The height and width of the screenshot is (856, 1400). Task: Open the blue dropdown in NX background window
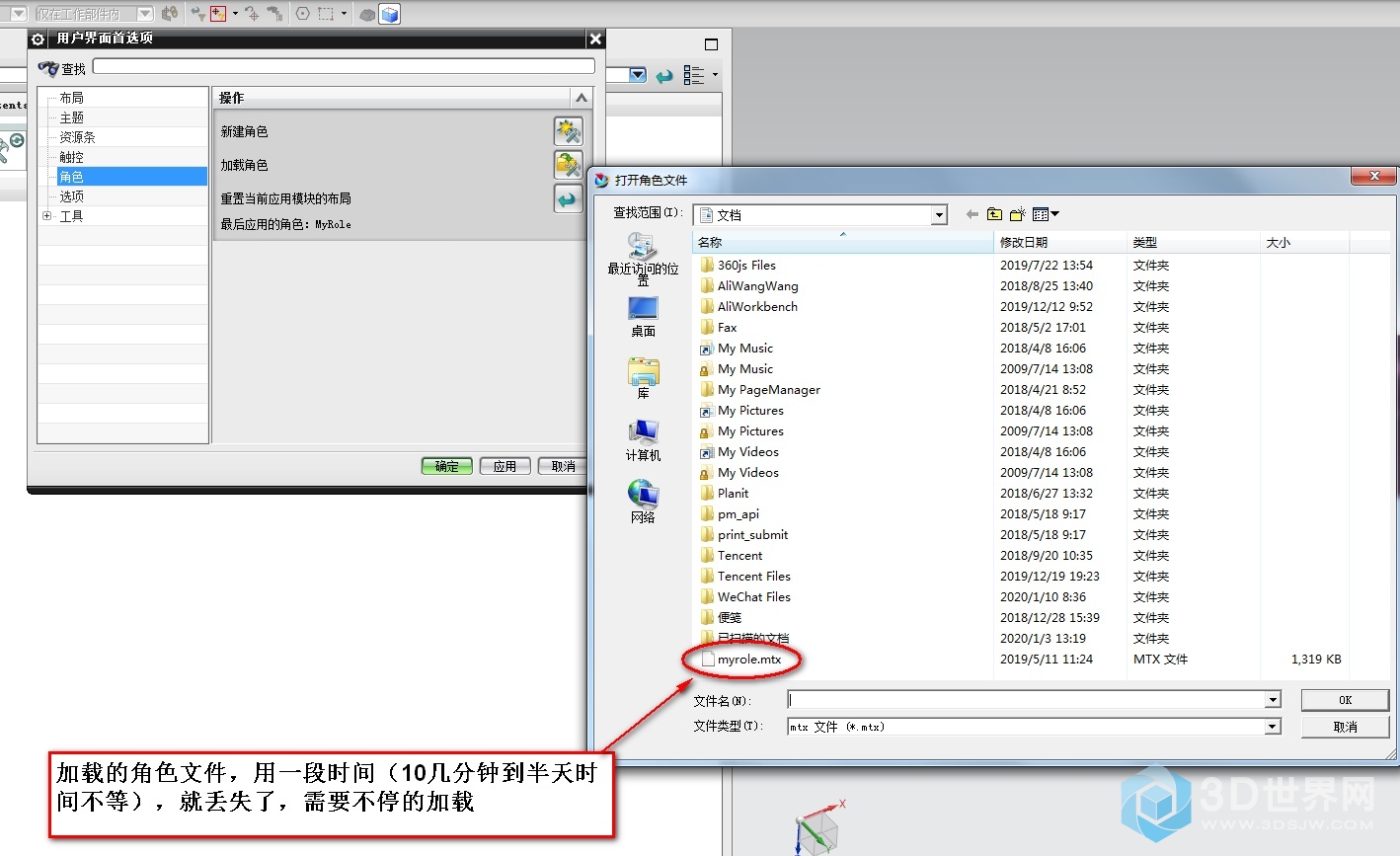click(x=638, y=75)
